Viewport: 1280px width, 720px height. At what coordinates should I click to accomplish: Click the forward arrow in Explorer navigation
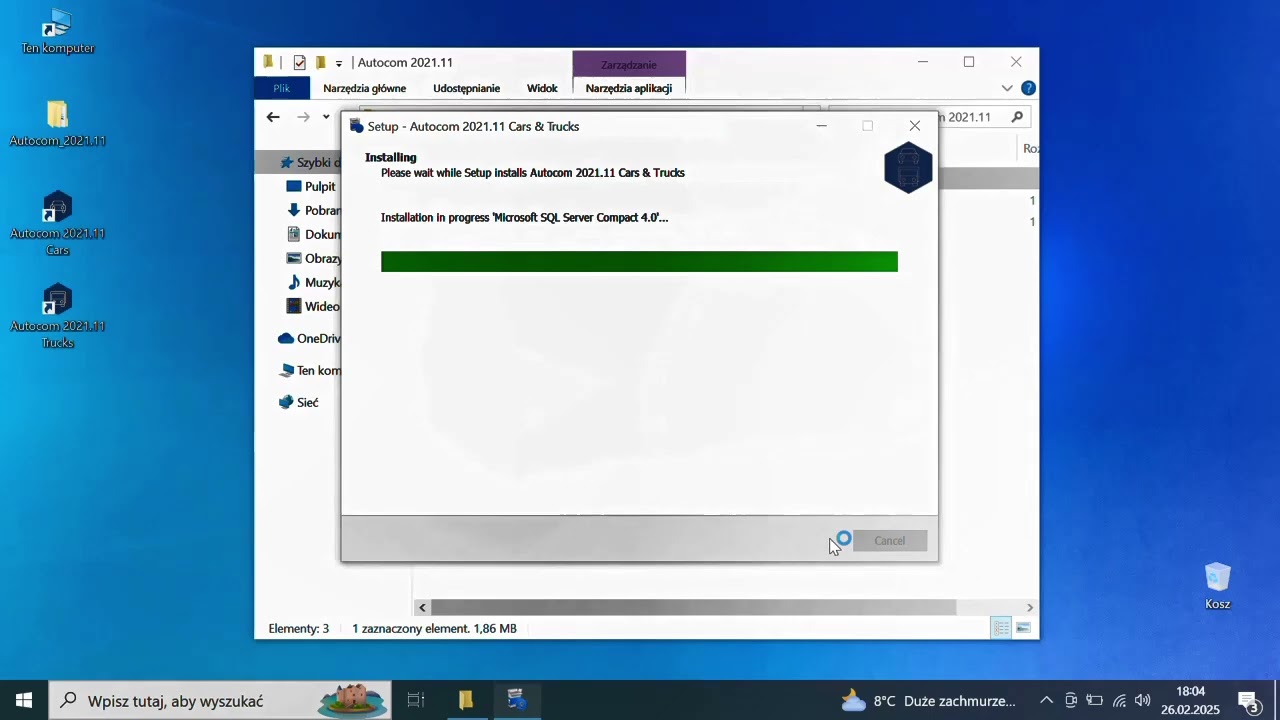point(303,117)
